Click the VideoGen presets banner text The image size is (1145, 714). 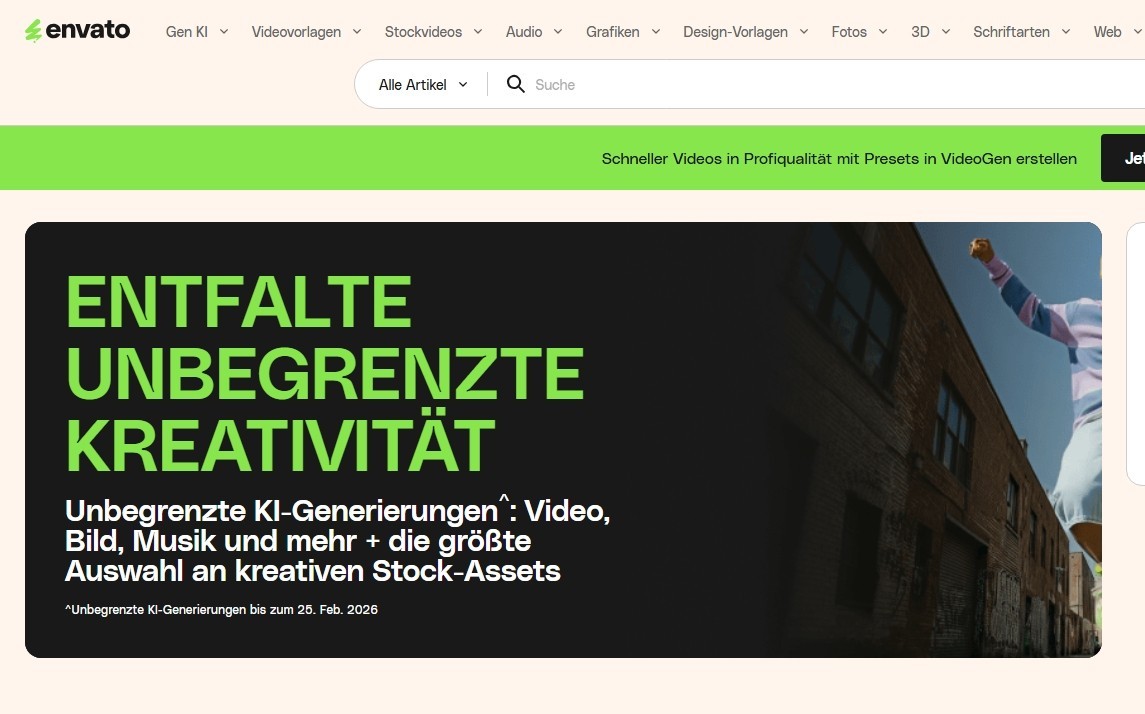pyautogui.click(x=839, y=159)
